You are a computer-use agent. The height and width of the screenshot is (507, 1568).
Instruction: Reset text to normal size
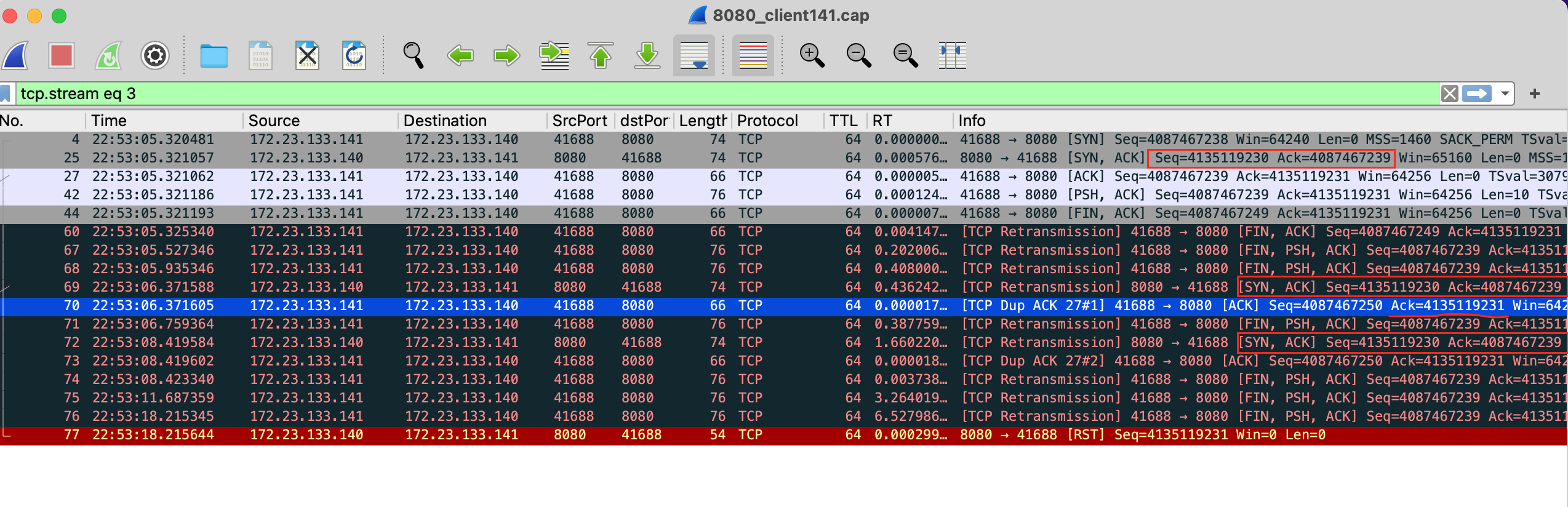[906, 56]
